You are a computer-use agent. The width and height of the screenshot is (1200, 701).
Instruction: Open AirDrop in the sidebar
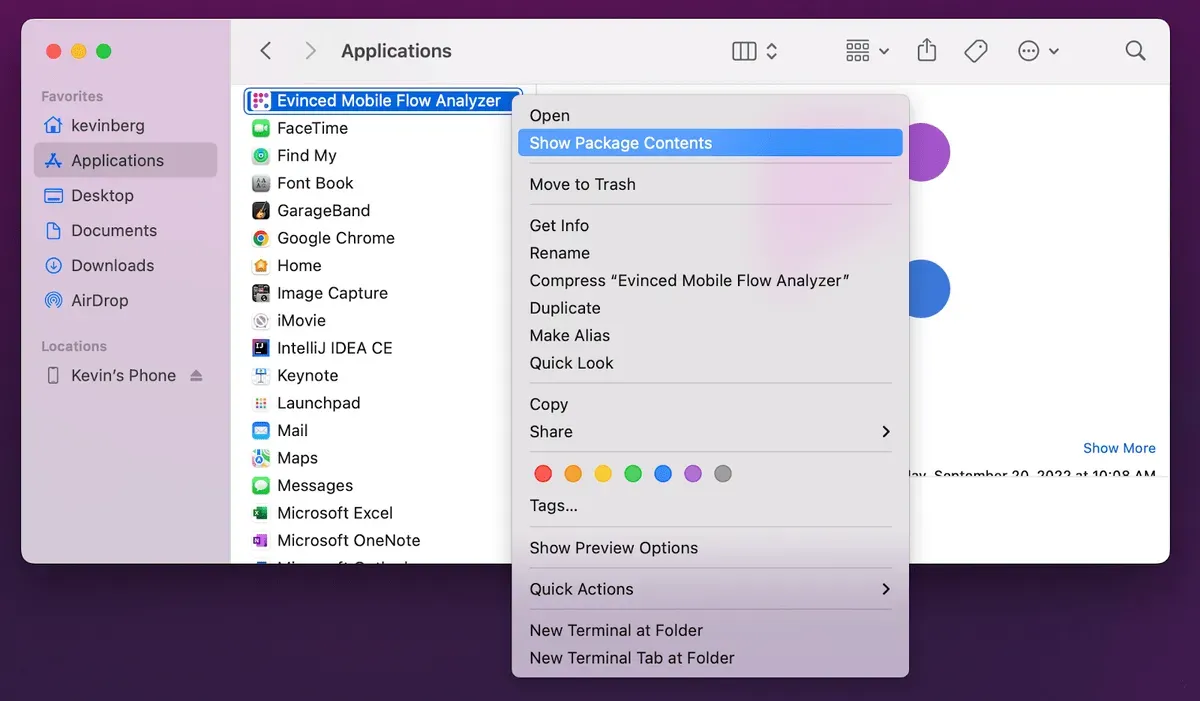[125, 301]
